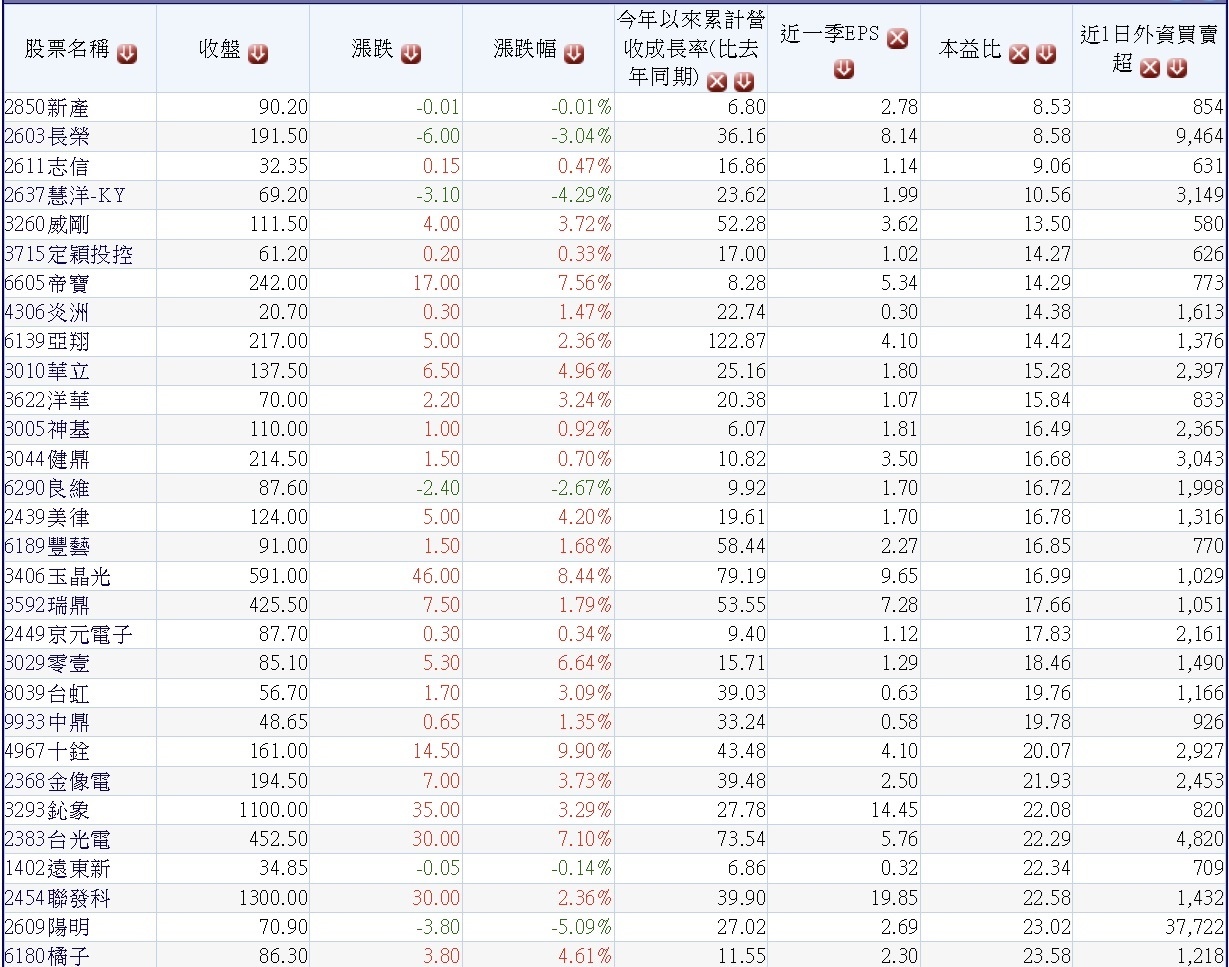Select the 6180橘子 row name
The image size is (1229, 967).
[46, 957]
